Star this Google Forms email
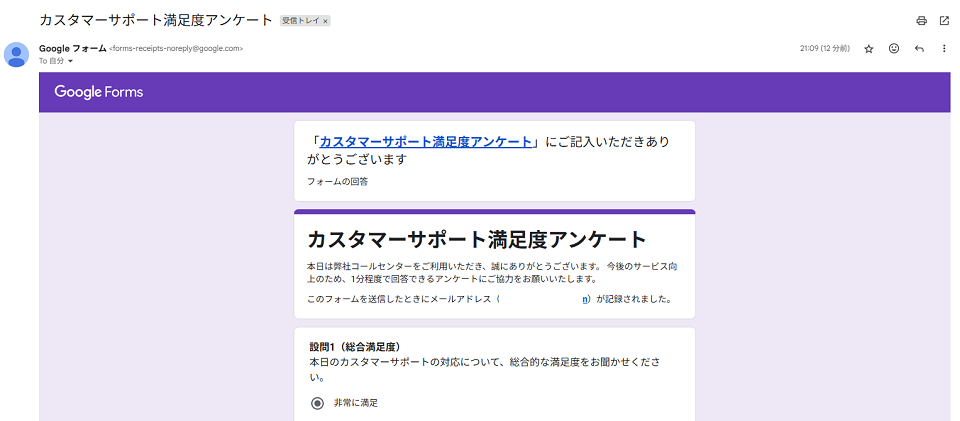The image size is (960, 421). [869, 49]
